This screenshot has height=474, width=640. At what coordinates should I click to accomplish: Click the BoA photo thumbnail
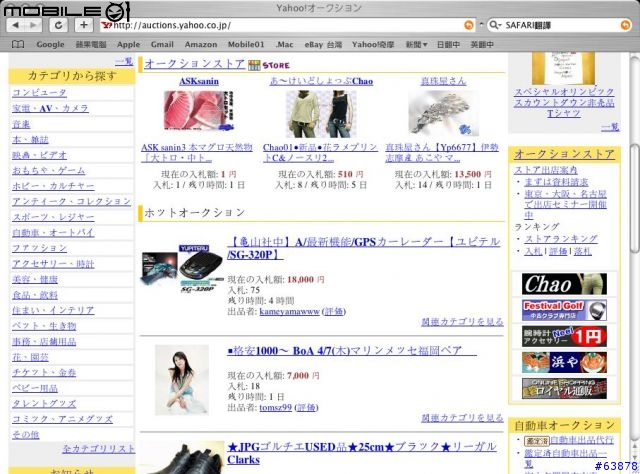[182, 380]
